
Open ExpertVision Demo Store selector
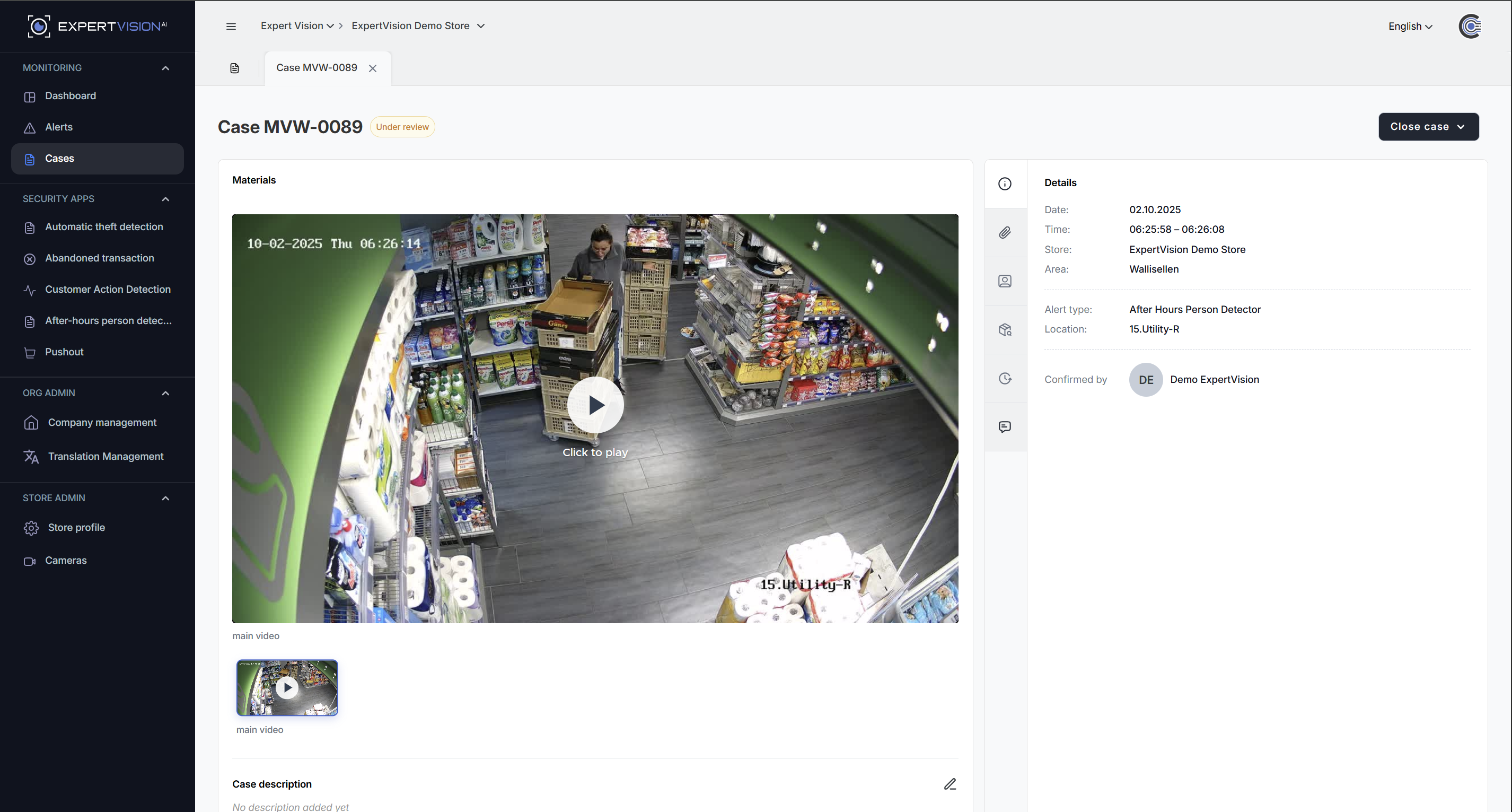point(418,26)
